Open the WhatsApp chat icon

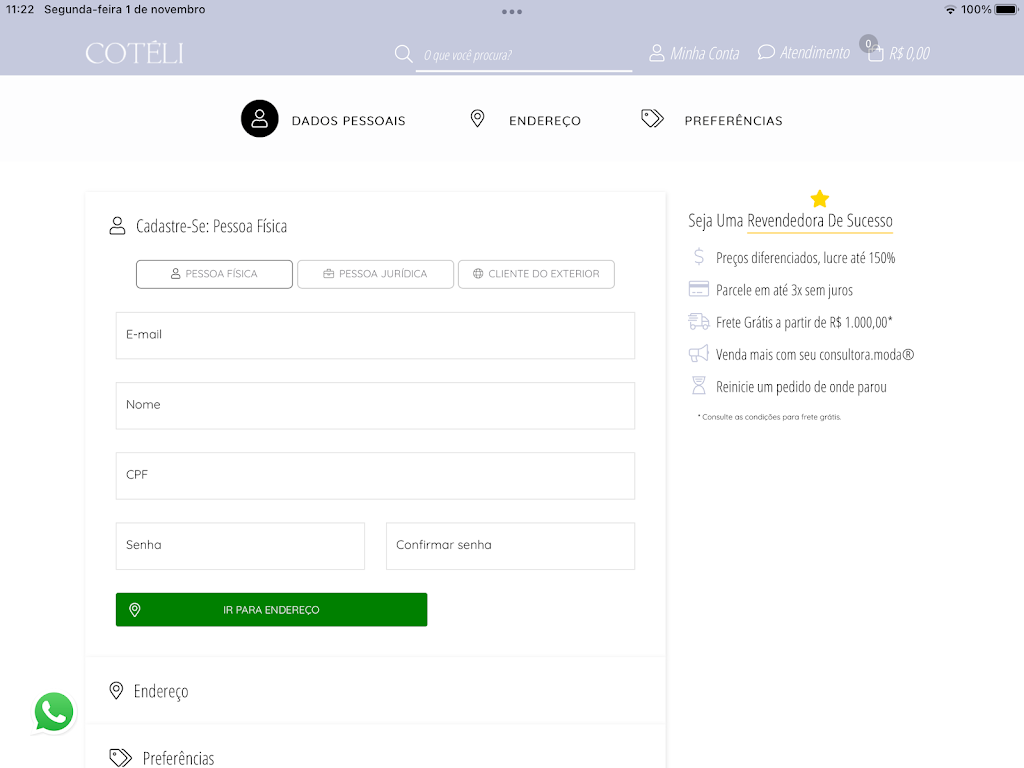54,712
